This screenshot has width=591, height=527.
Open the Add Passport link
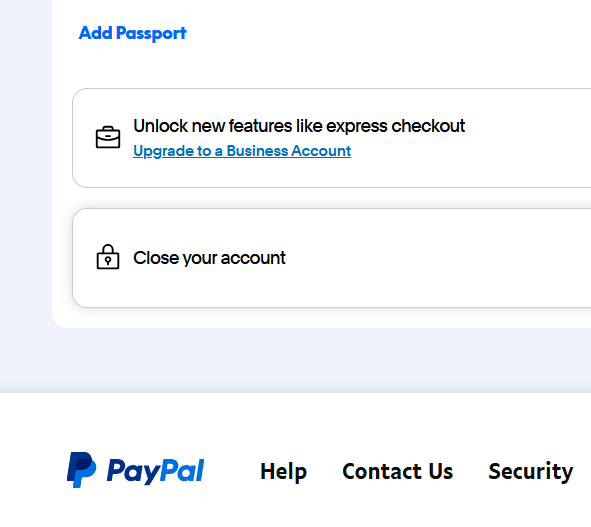[132, 33]
